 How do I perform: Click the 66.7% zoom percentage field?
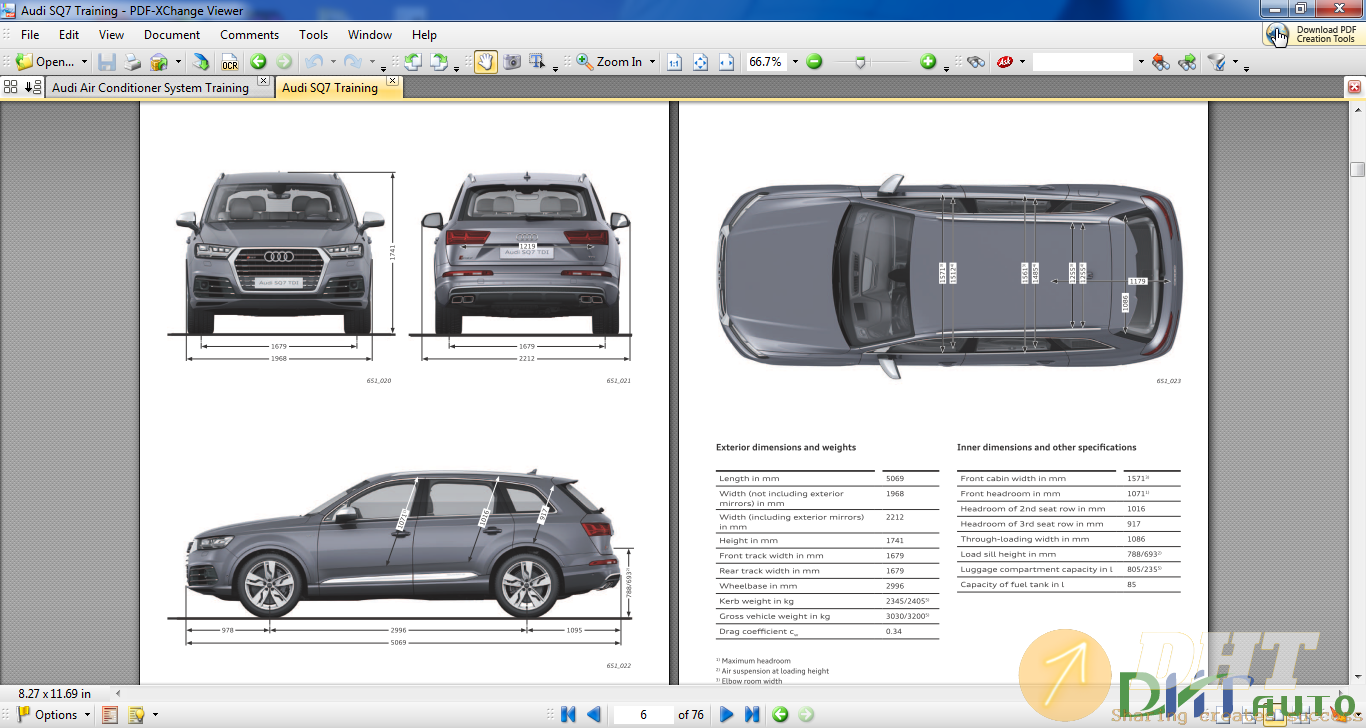[766, 62]
